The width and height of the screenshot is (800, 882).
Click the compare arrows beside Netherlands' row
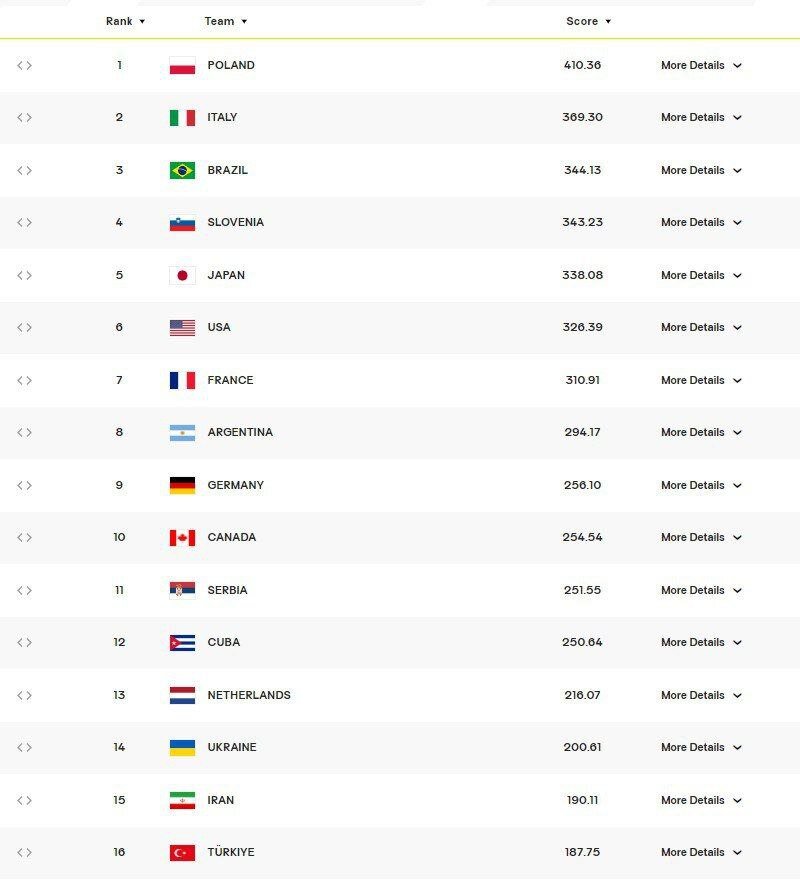point(24,696)
